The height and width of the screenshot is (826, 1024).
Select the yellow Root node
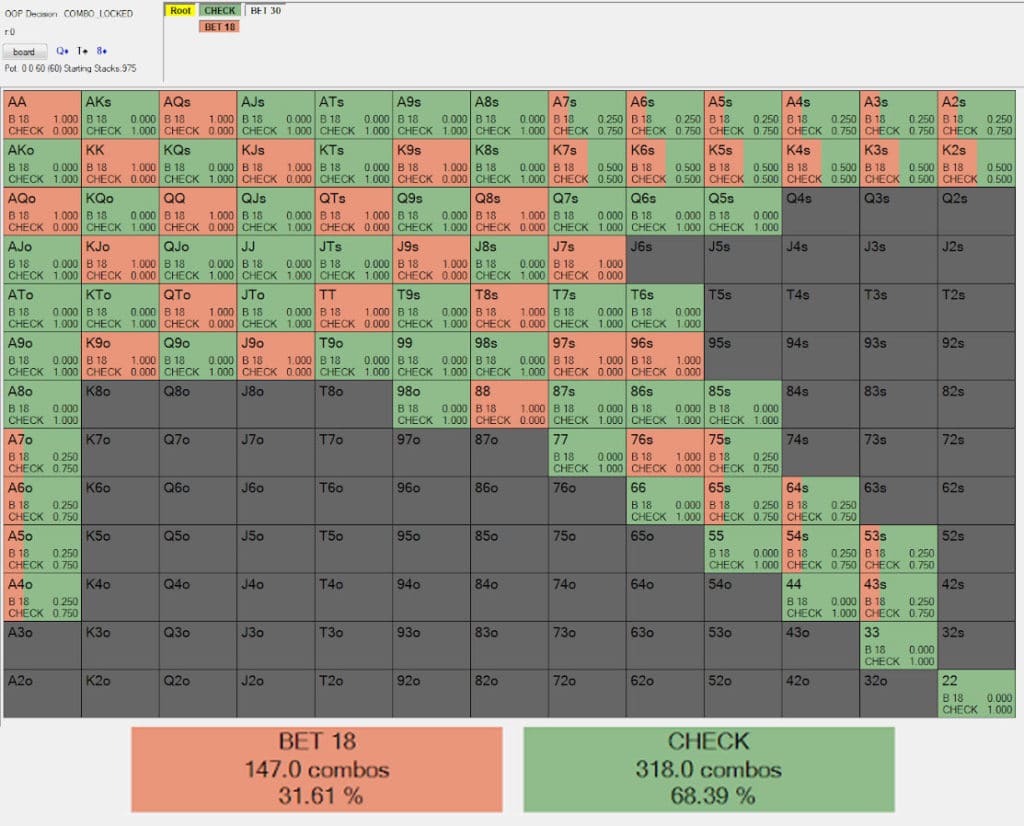[x=180, y=11]
